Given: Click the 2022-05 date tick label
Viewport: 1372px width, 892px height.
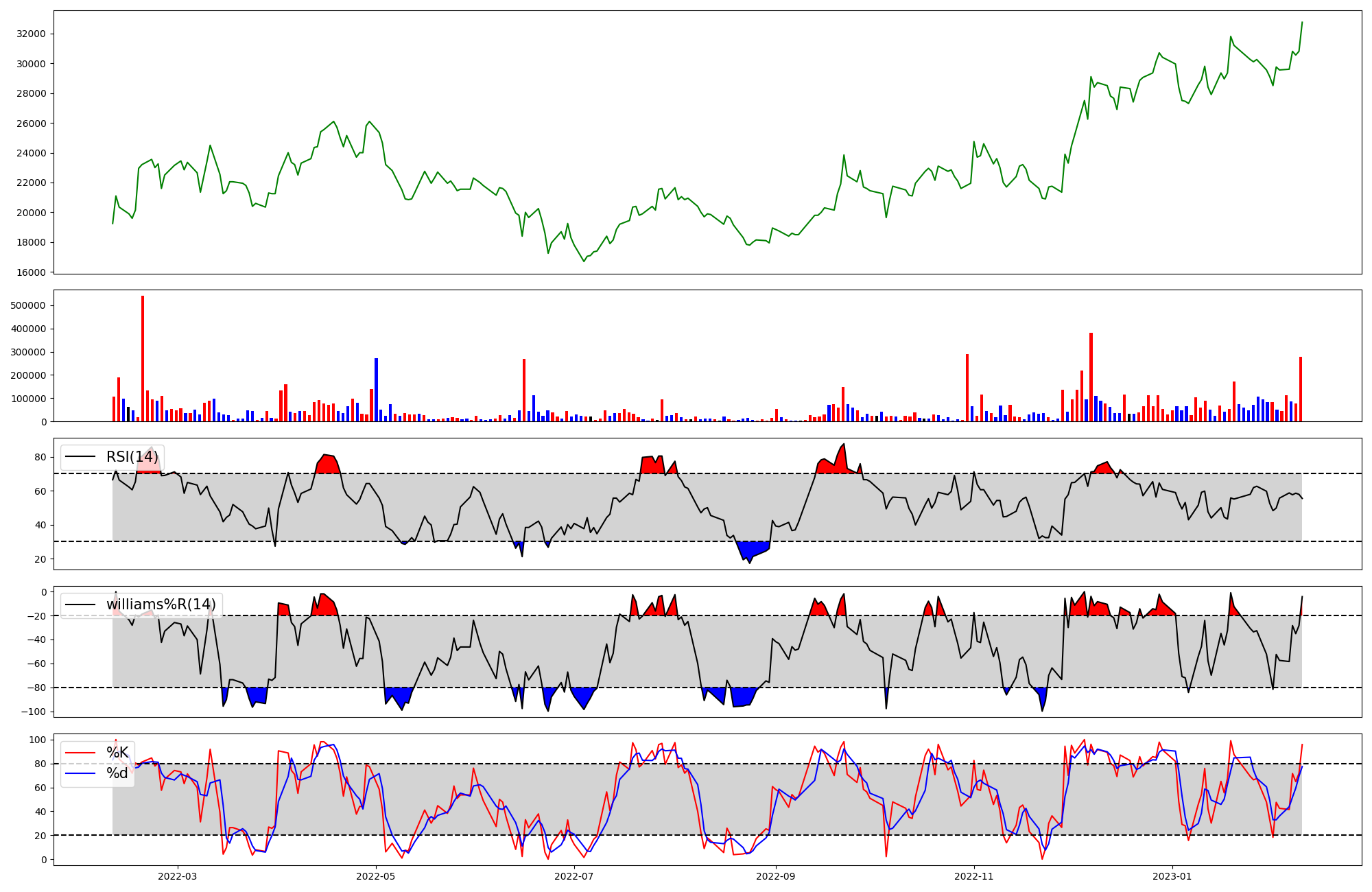Looking at the screenshot, I should click(x=376, y=876).
